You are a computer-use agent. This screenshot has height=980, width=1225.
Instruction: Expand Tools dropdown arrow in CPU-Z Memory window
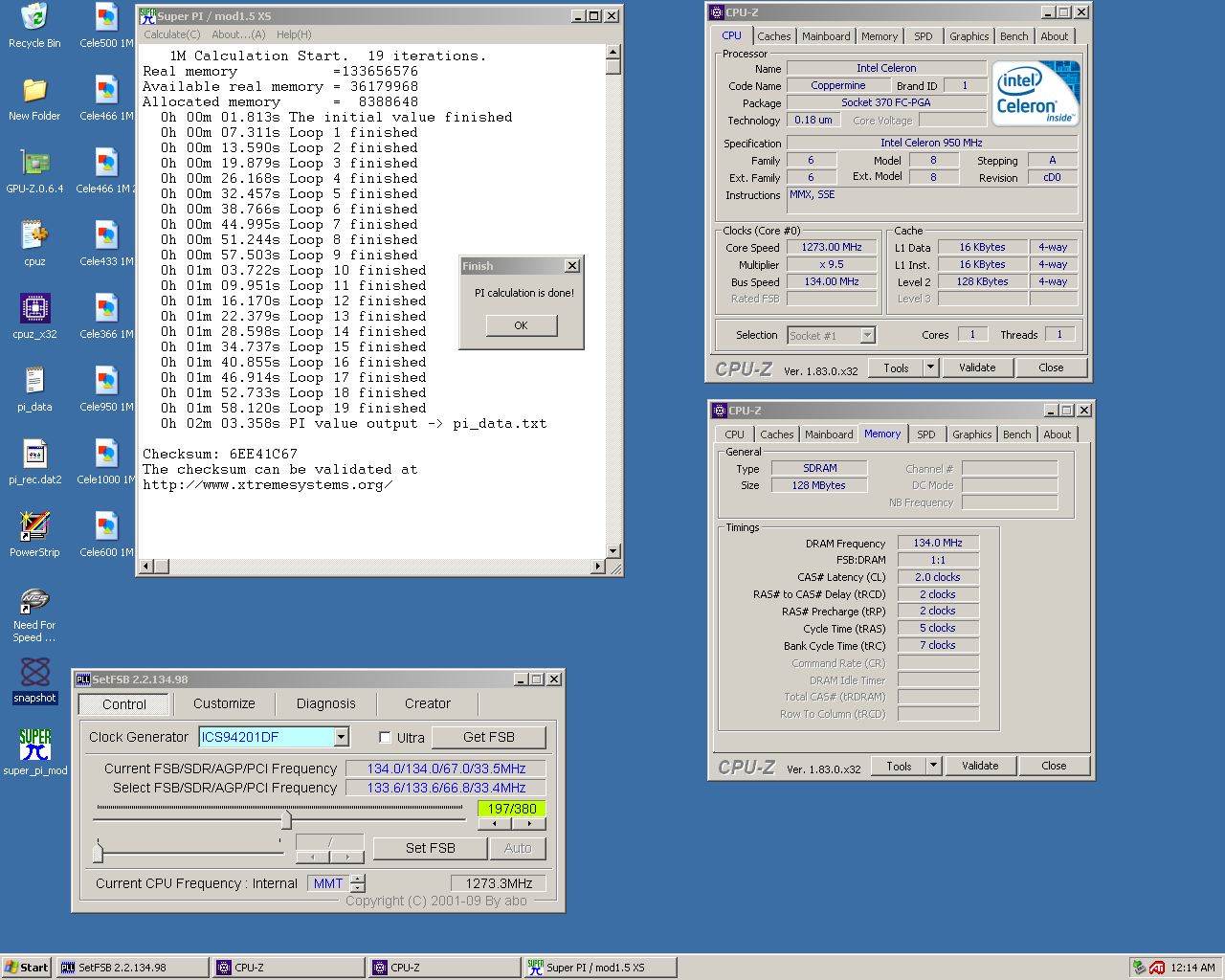tap(933, 766)
